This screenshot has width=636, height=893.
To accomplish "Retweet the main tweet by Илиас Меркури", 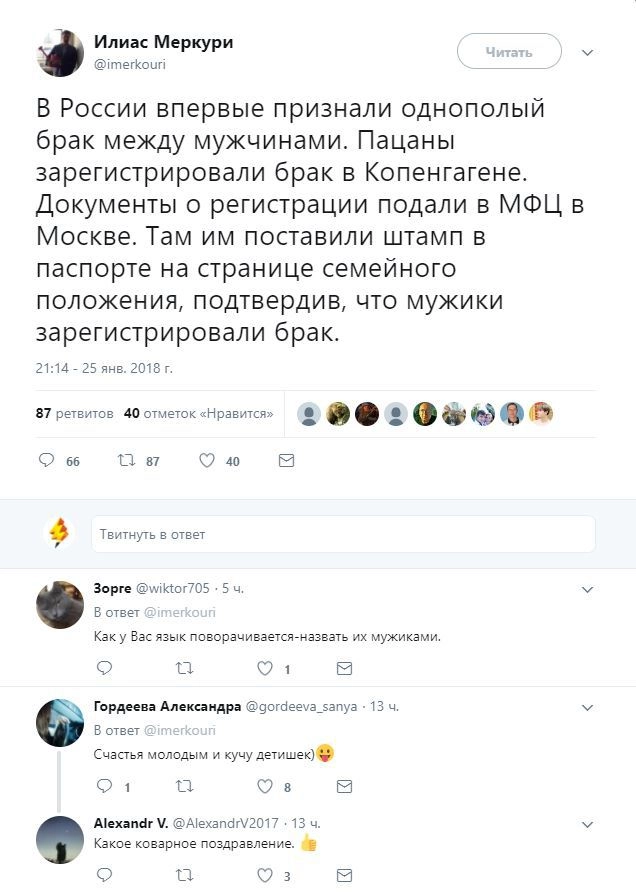I will 126,461.
